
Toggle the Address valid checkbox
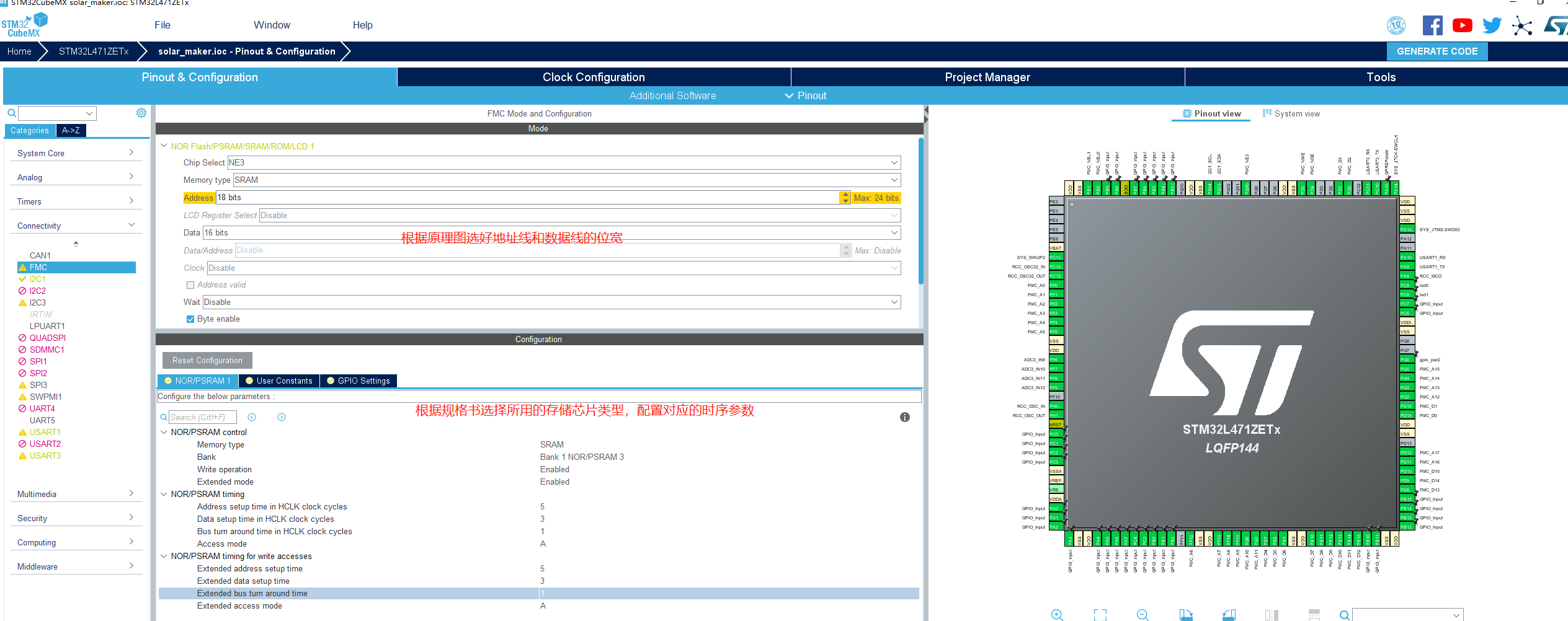190,284
